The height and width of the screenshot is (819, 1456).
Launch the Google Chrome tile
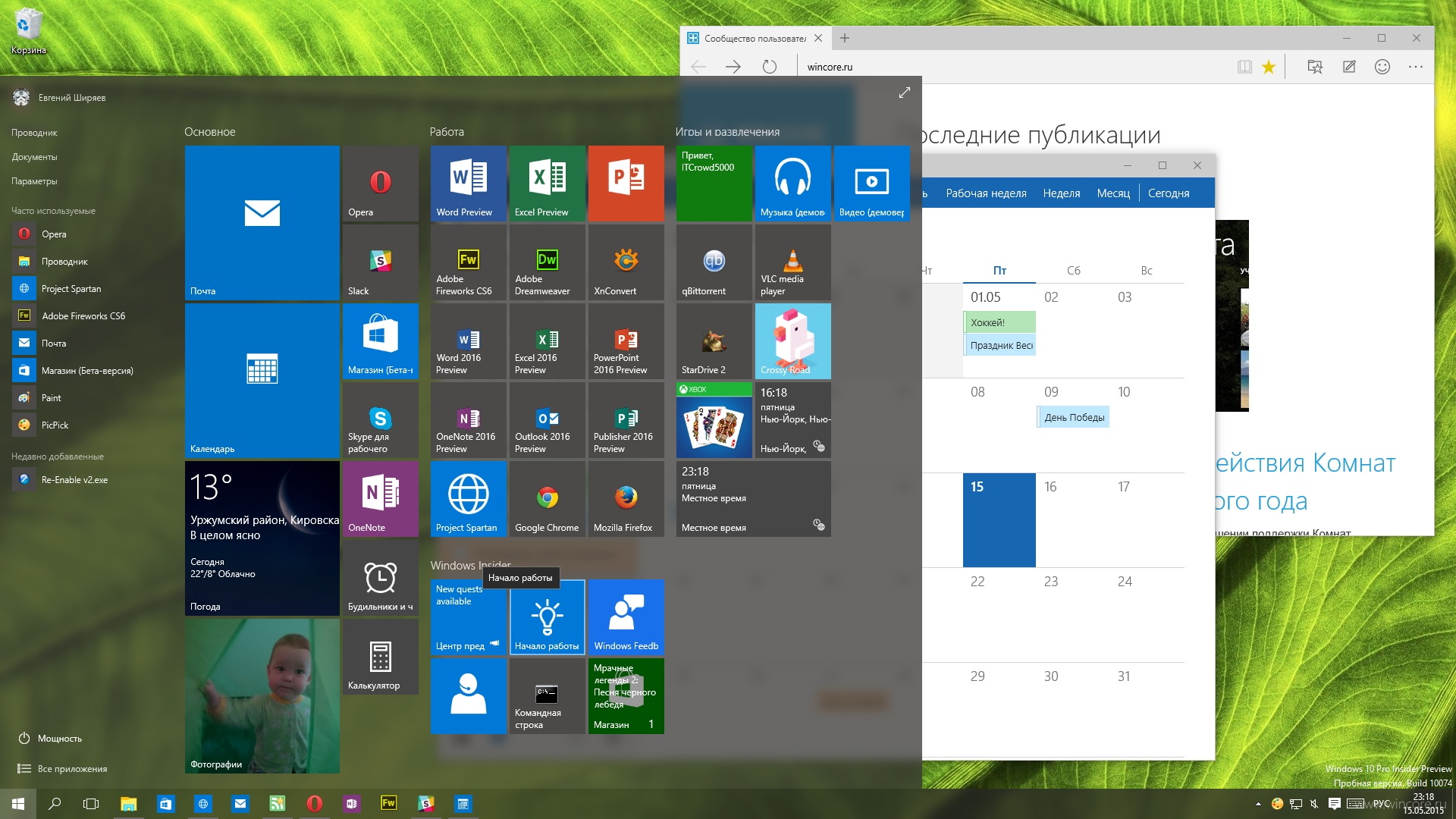pyautogui.click(x=547, y=499)
